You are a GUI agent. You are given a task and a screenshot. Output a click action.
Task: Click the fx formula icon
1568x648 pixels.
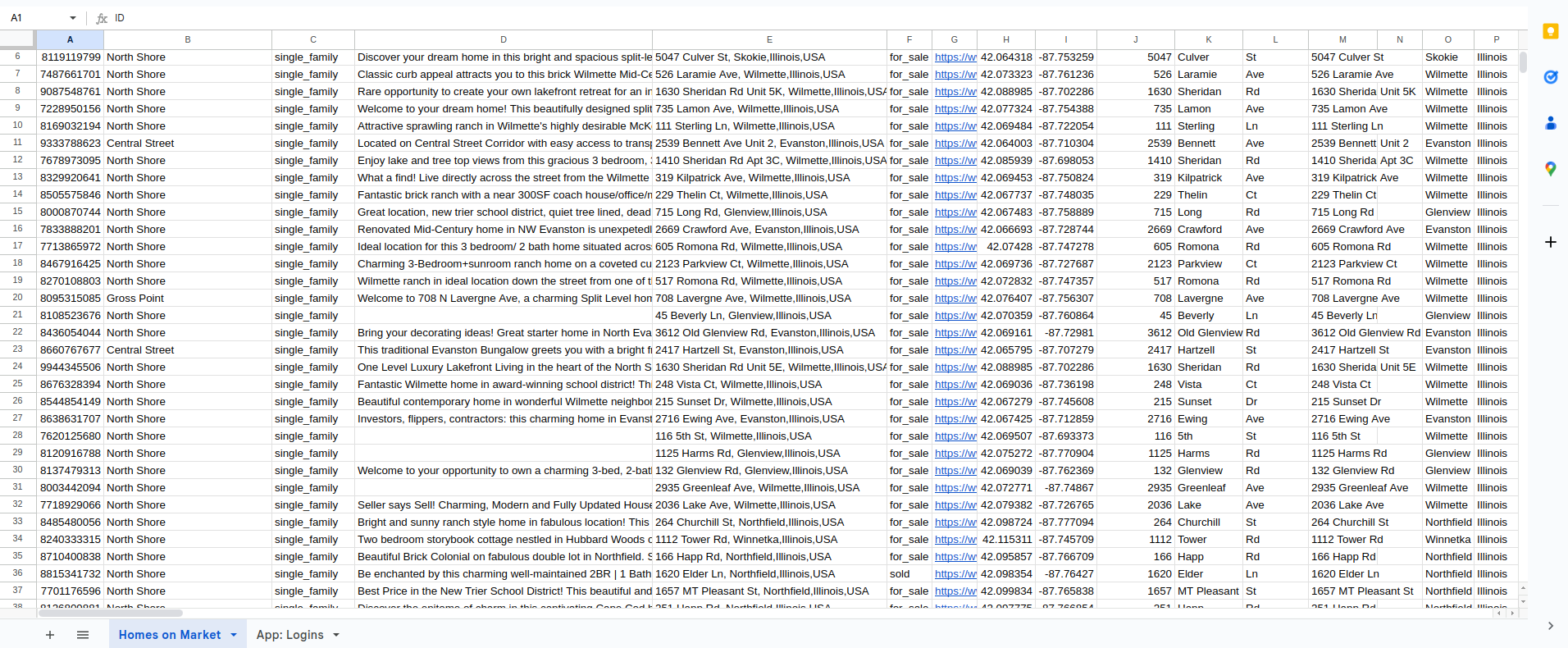[102, 18]
